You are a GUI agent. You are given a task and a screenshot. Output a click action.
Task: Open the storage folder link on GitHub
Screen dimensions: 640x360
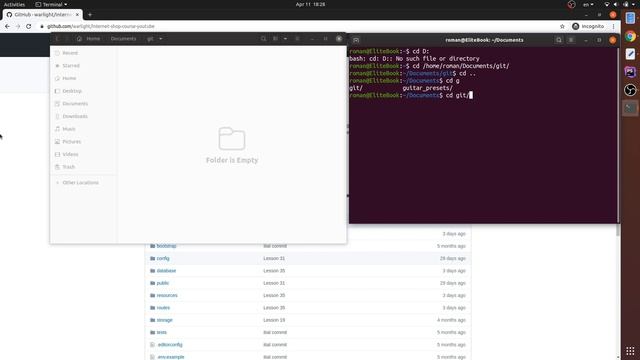[164, 320]
